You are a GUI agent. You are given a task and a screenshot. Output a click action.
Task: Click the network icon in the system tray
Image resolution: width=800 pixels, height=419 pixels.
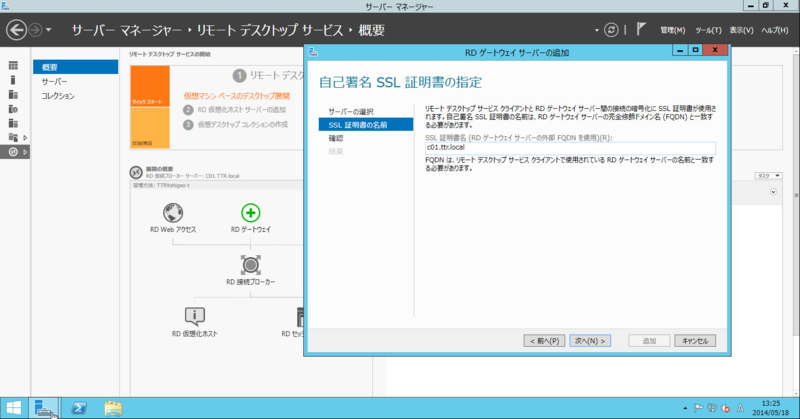point(712,408)
